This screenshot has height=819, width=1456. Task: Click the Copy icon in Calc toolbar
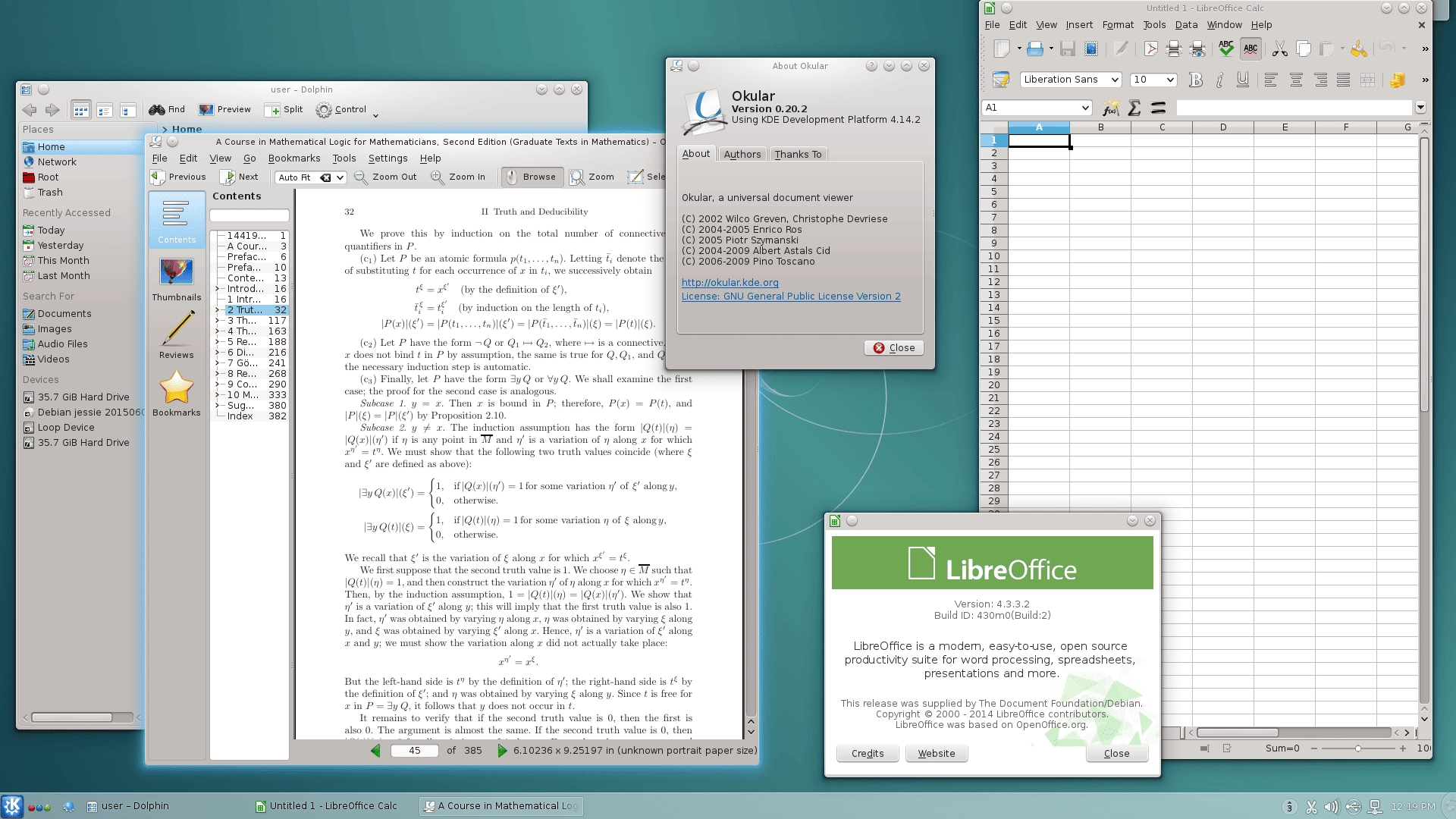click(x=1304, y=49)
